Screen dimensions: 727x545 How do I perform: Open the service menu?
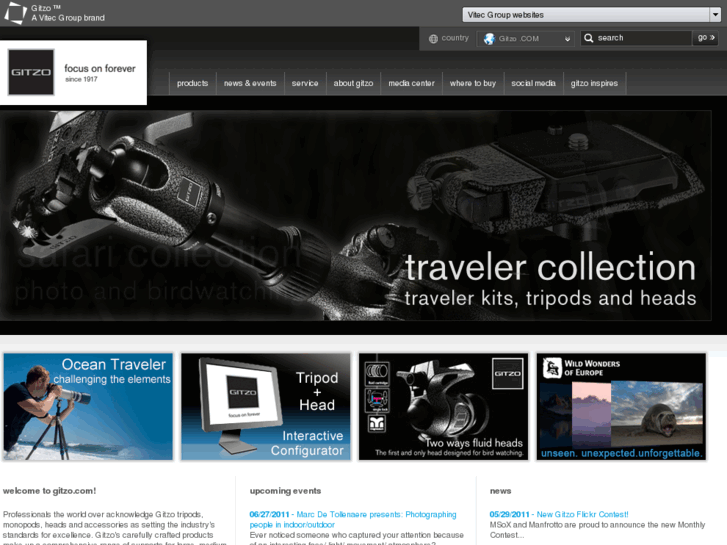pyautogui.click(x=305, y=83)
